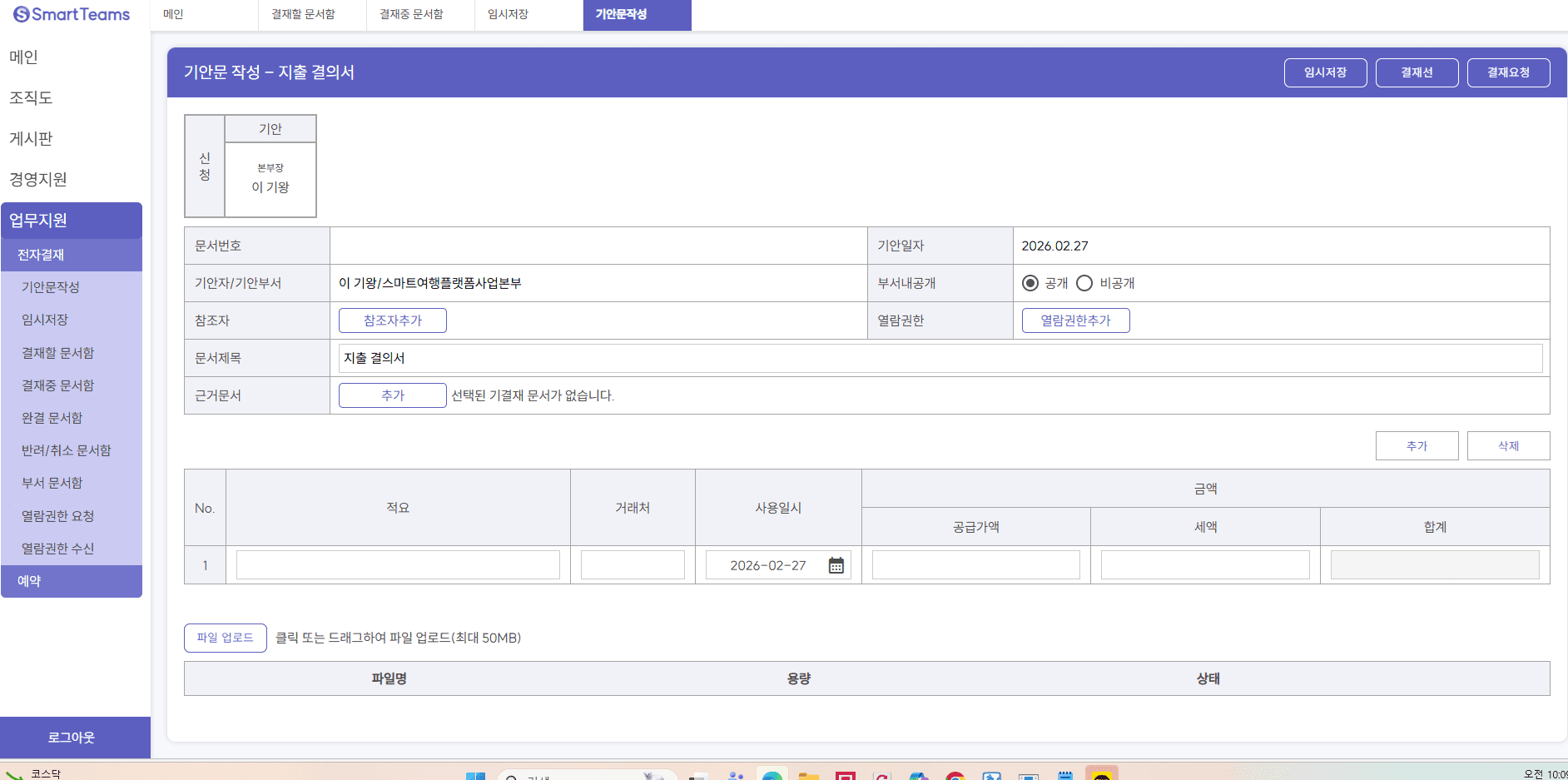Focus the 문서제목 text field
The width and height of the screenshot is (1568, 780).
(940, 358)
